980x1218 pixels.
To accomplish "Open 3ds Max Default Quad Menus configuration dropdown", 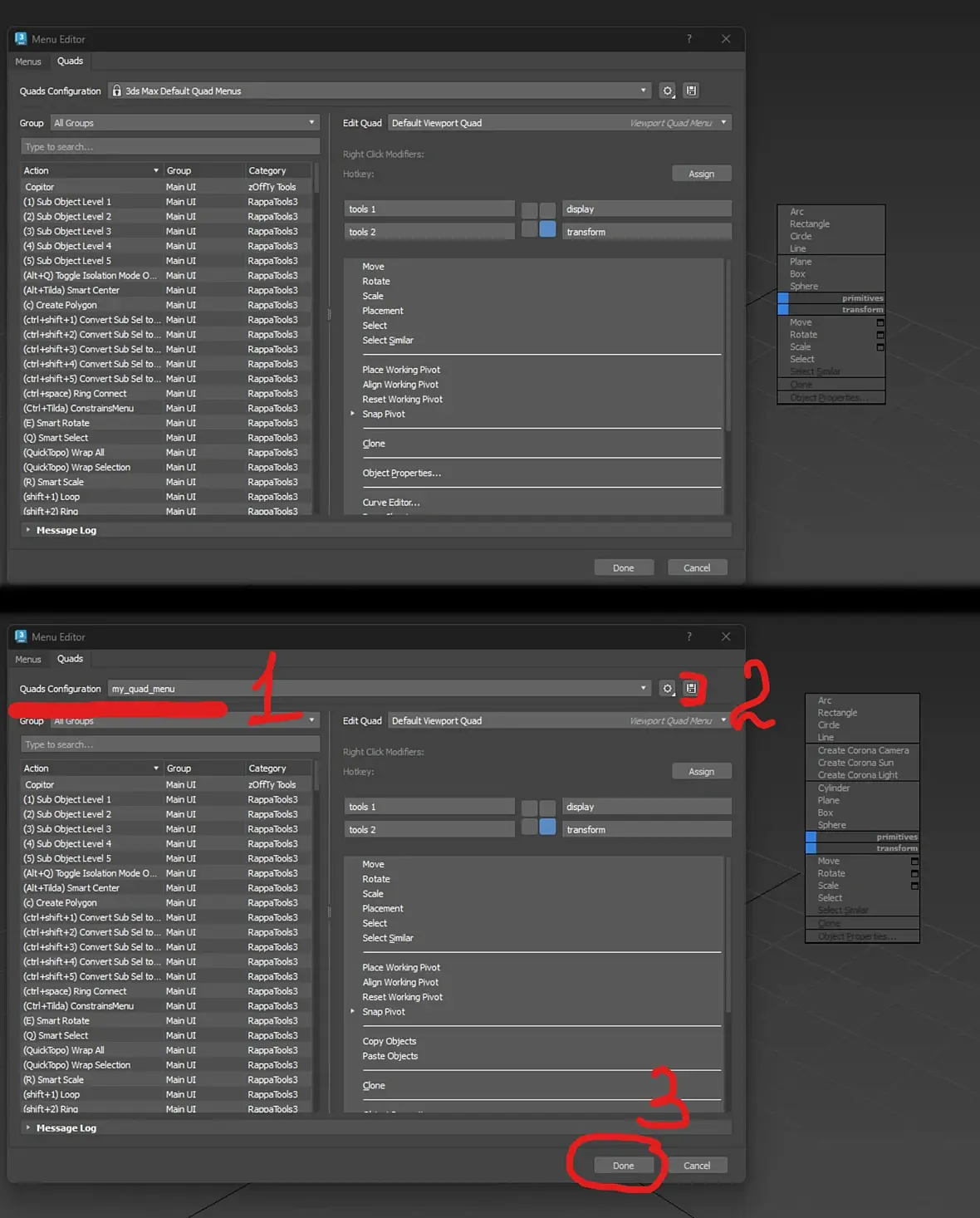I will click(380, 91).
